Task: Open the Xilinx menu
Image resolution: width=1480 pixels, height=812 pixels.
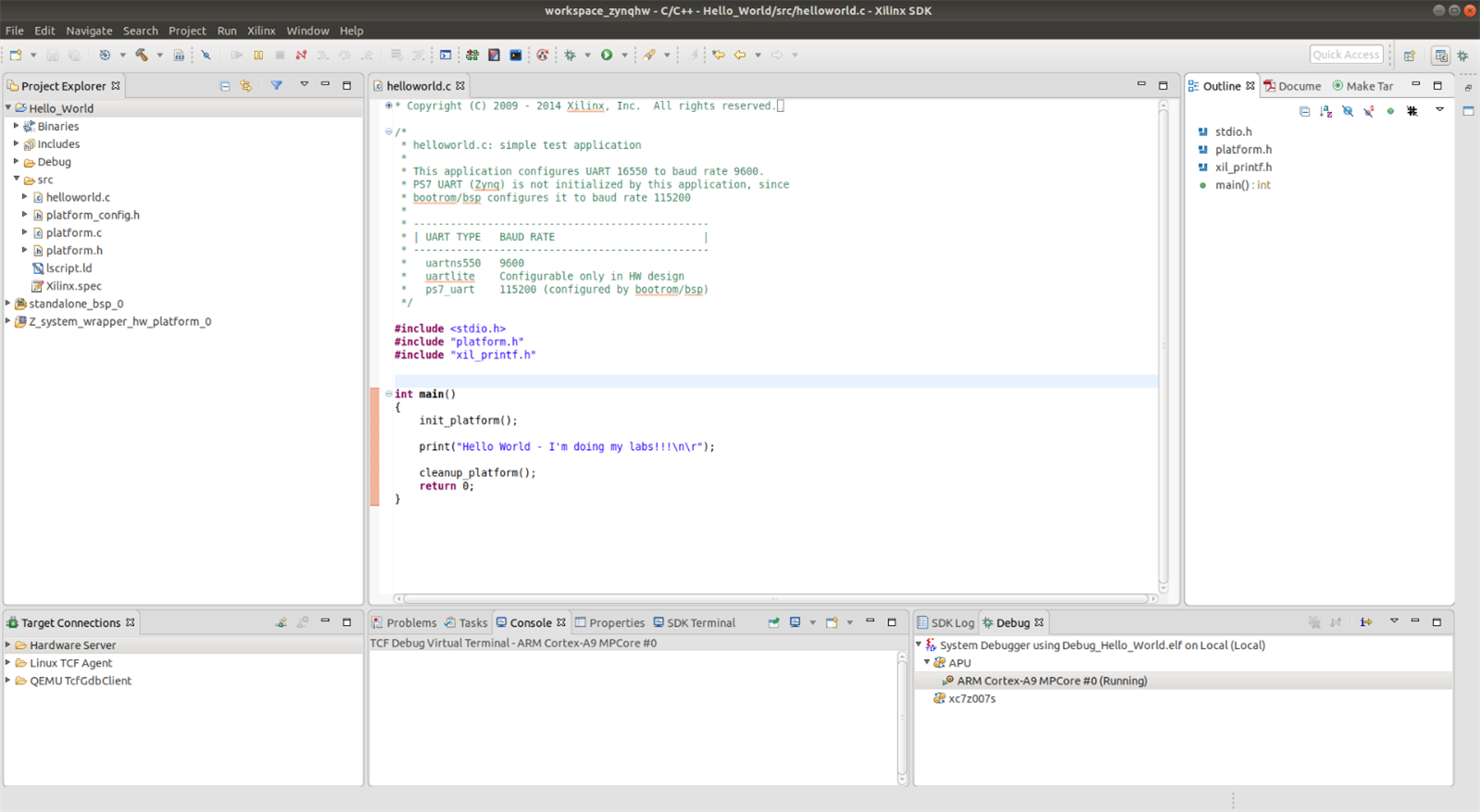Action: 260,31
